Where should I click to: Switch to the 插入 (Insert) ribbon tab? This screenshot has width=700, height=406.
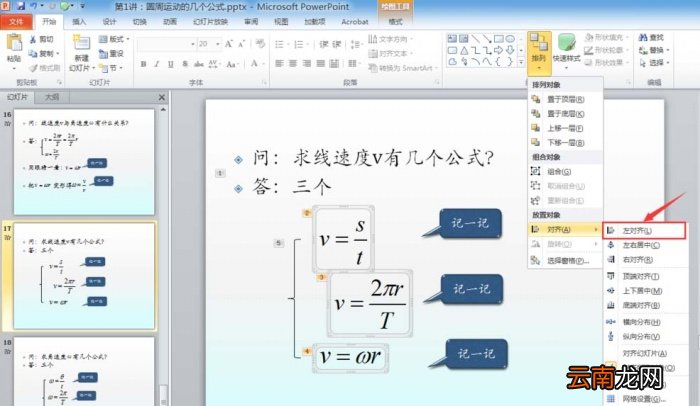[x=79, y=21]
